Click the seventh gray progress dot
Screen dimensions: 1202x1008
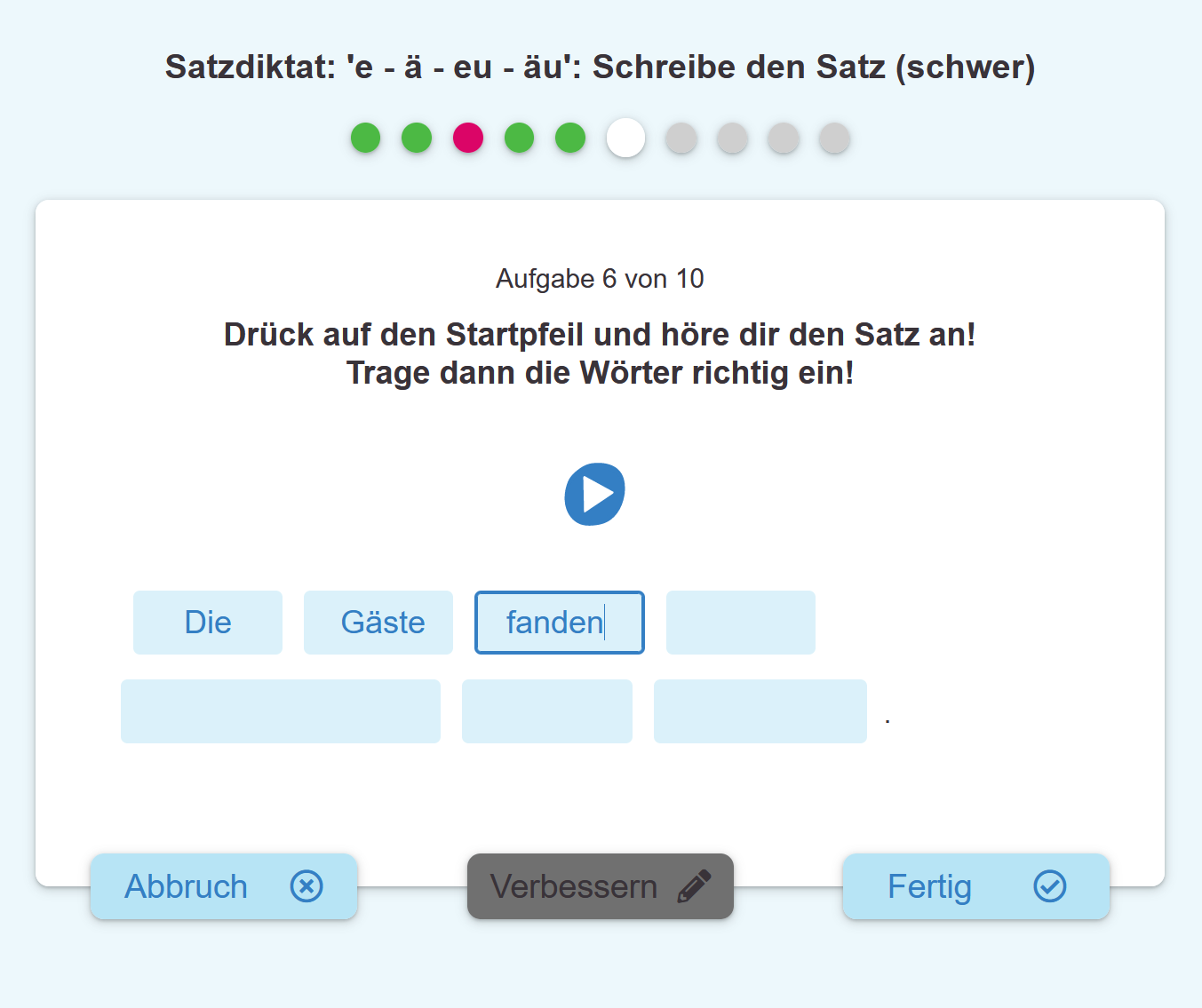coord(681,138)
